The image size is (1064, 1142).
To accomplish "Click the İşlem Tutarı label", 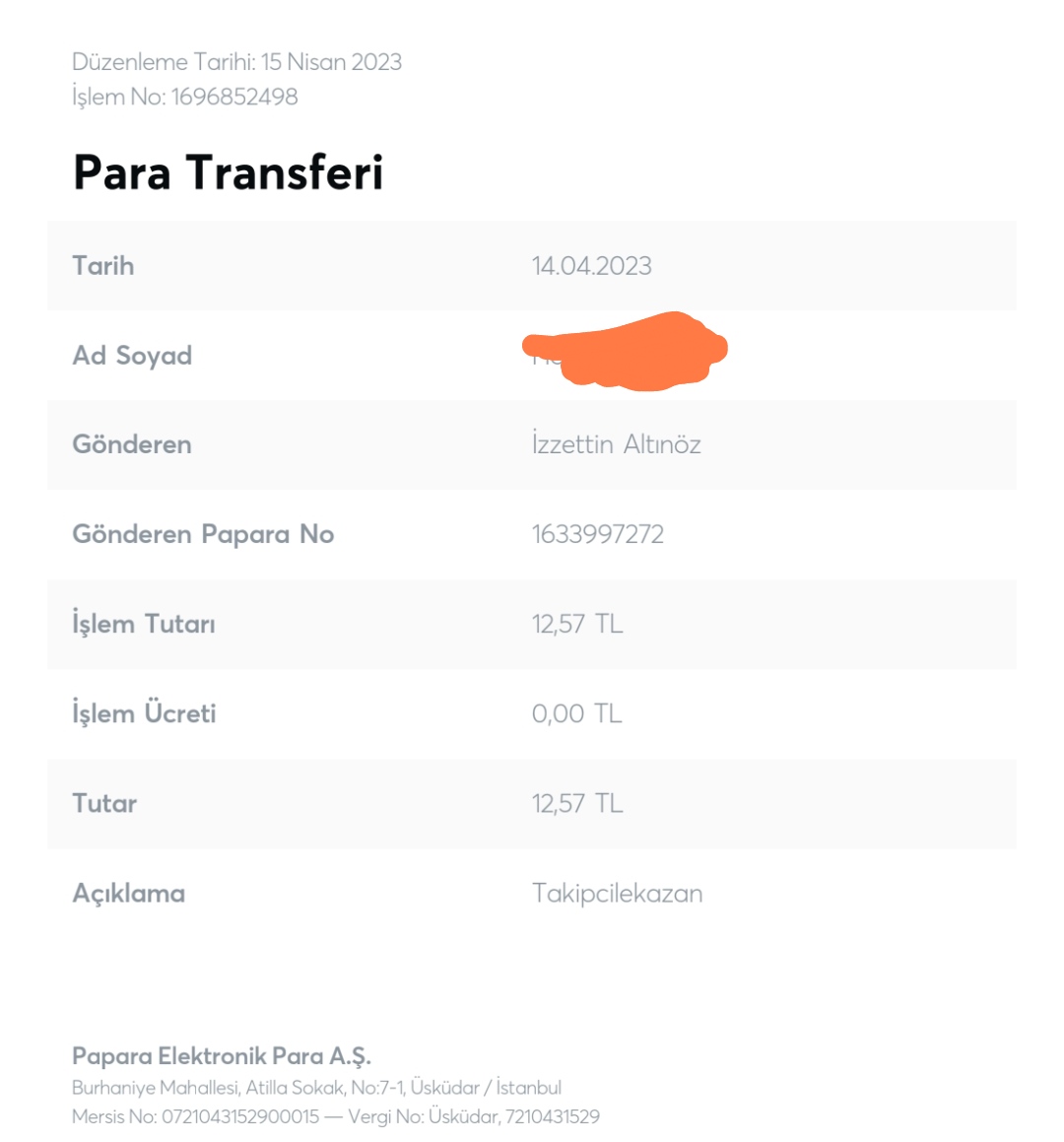I will coord(144,624).
